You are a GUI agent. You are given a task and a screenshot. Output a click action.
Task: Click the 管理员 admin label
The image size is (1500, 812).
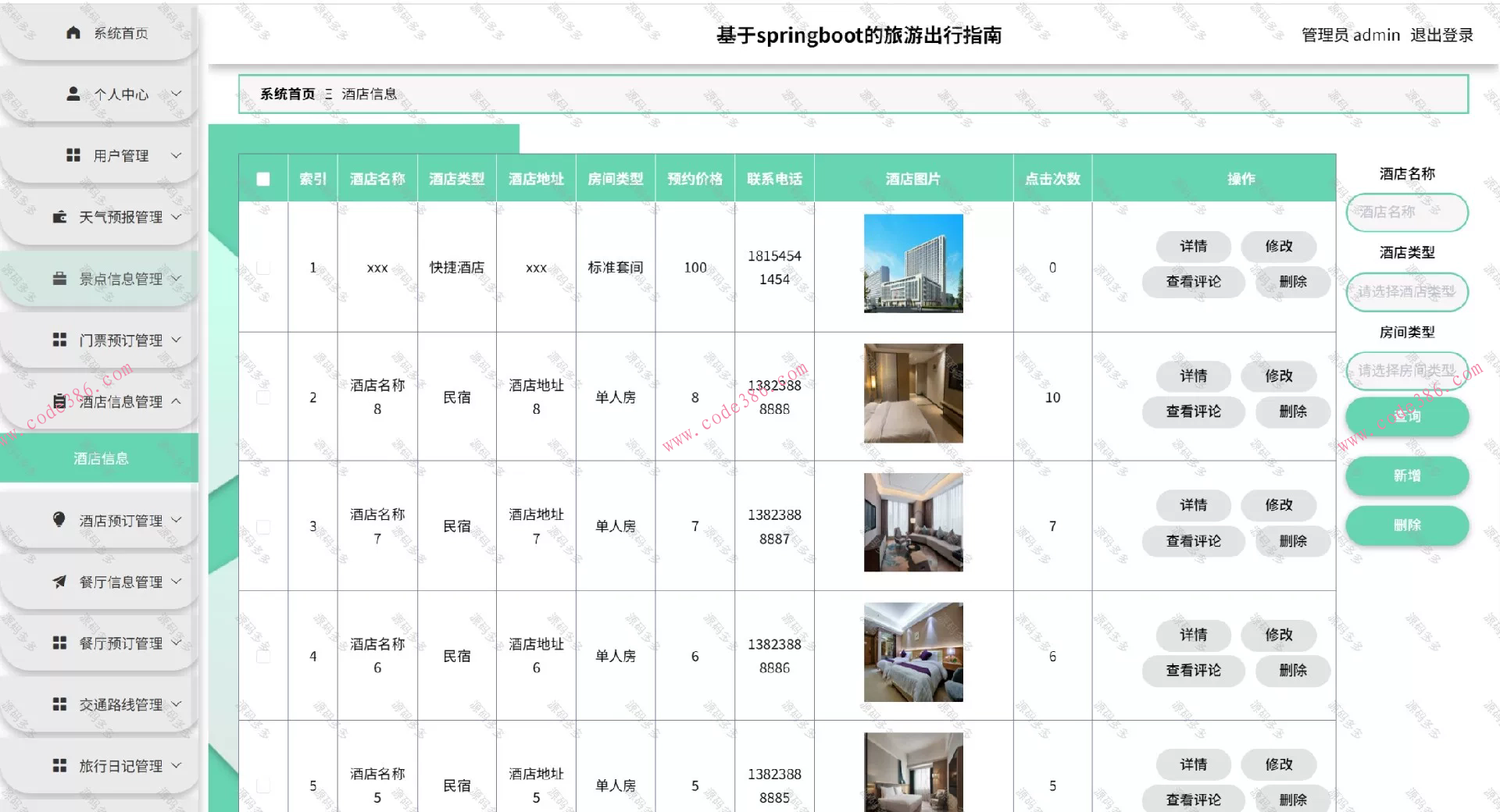(1350, 35)
